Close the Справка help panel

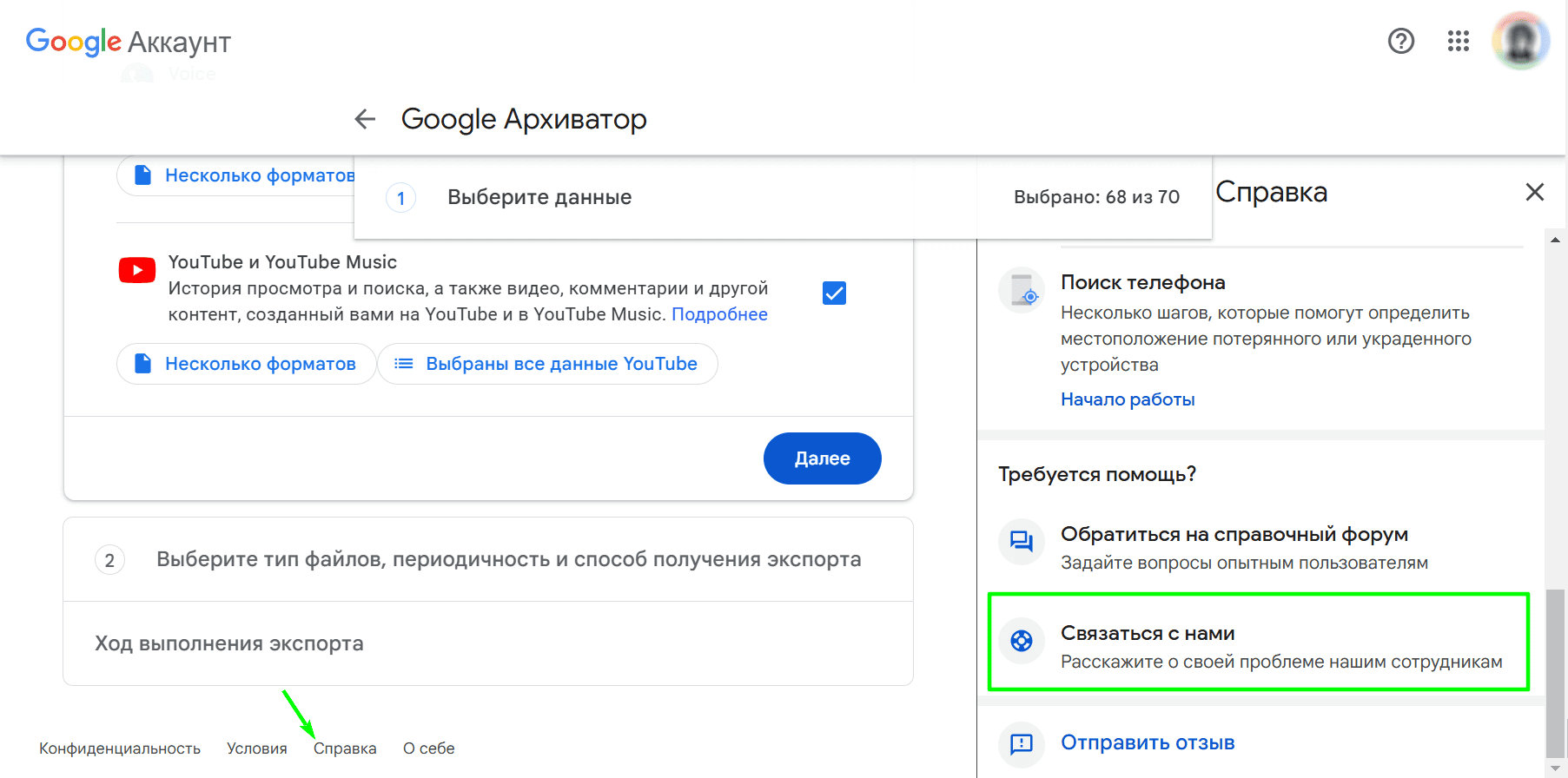[x=1534, y=192]
